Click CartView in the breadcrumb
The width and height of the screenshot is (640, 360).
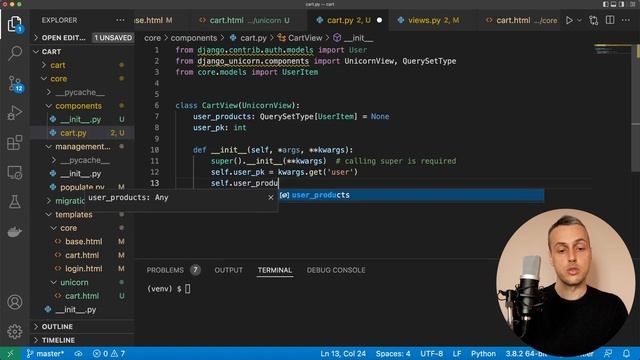point(305,38)
